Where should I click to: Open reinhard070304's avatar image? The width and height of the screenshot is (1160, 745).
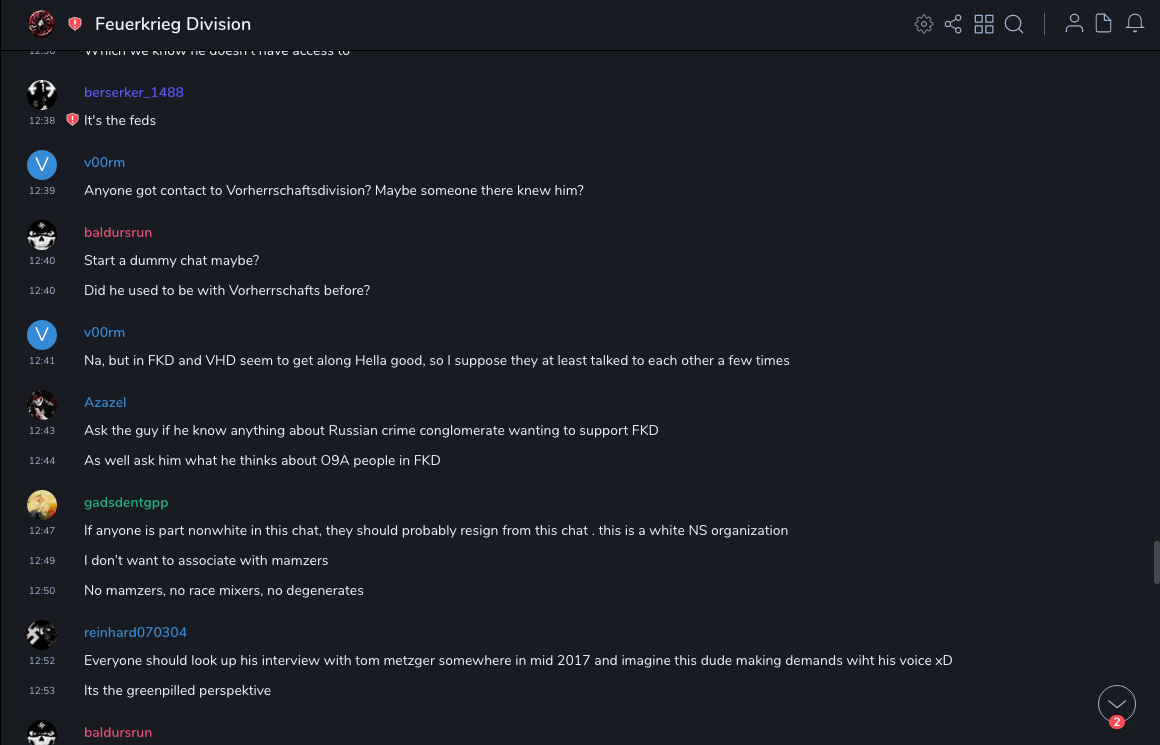point(42,635)
